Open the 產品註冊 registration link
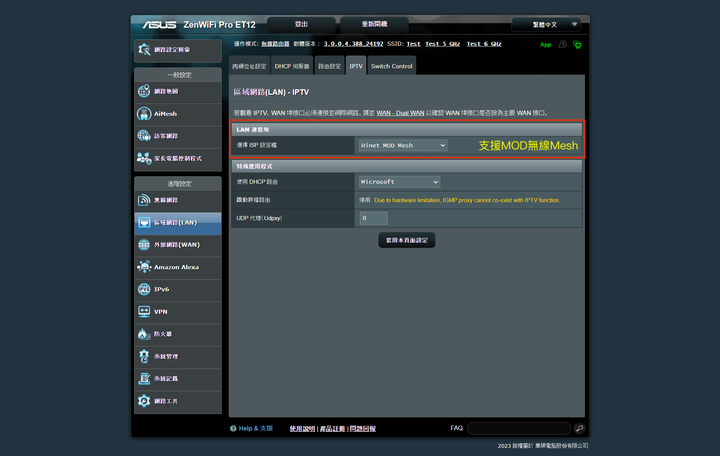Image resolution: width=720 pixels, height=456 pixels. tap(332, 429)
